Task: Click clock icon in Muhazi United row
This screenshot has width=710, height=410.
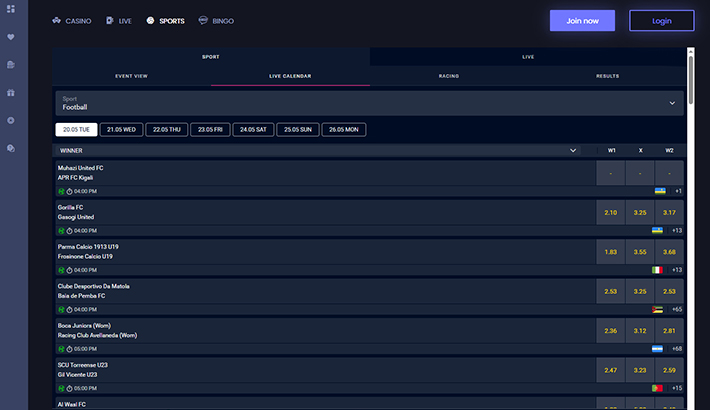Action: point(70,192)
